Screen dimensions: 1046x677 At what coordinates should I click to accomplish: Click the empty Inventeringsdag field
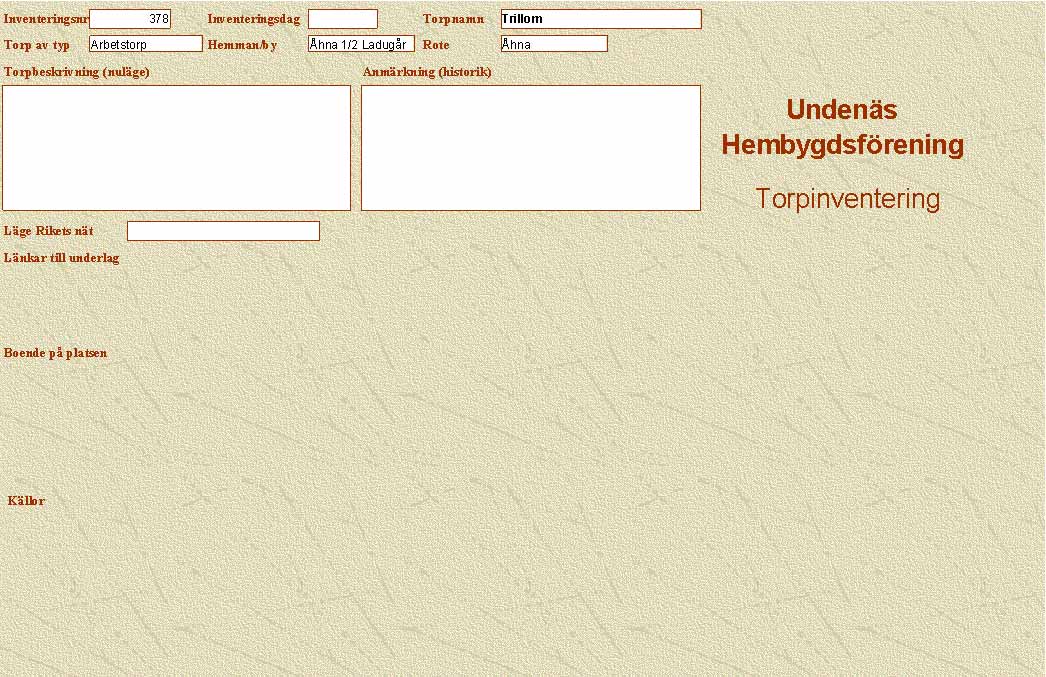point(342,19)
